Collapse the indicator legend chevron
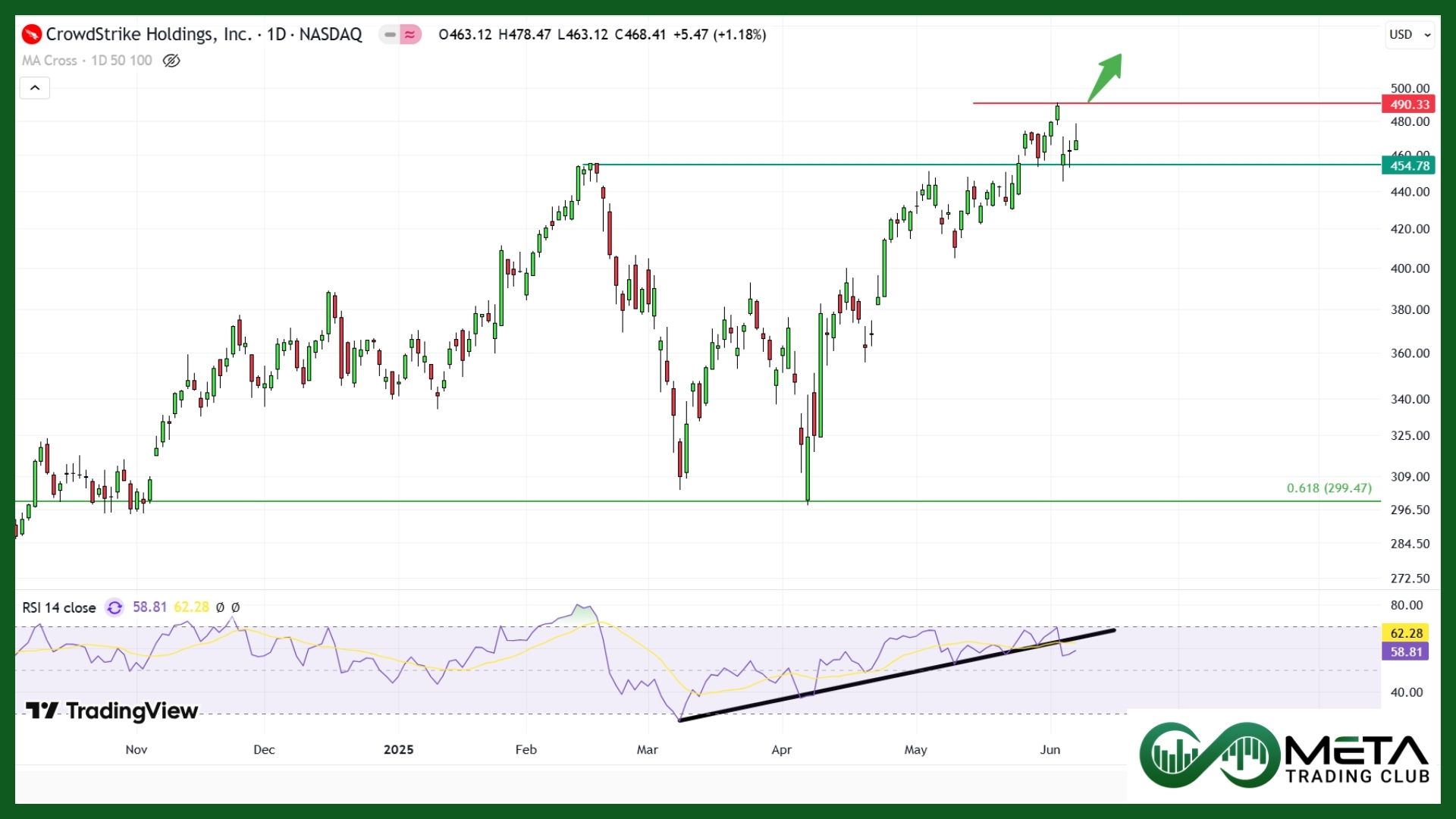 (x=35, y=88)
